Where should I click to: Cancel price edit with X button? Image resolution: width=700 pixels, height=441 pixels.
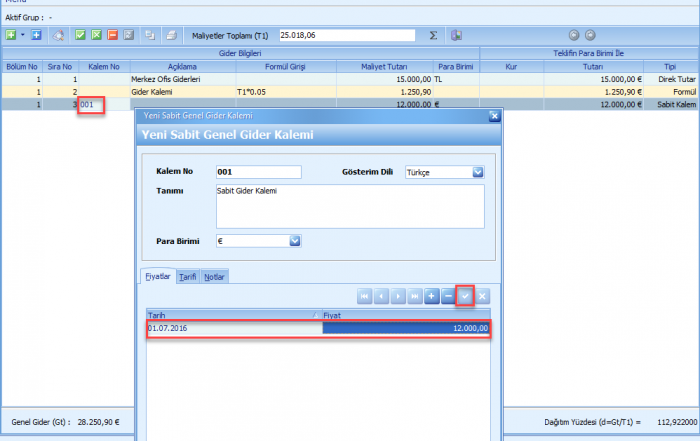pos(482,296)
